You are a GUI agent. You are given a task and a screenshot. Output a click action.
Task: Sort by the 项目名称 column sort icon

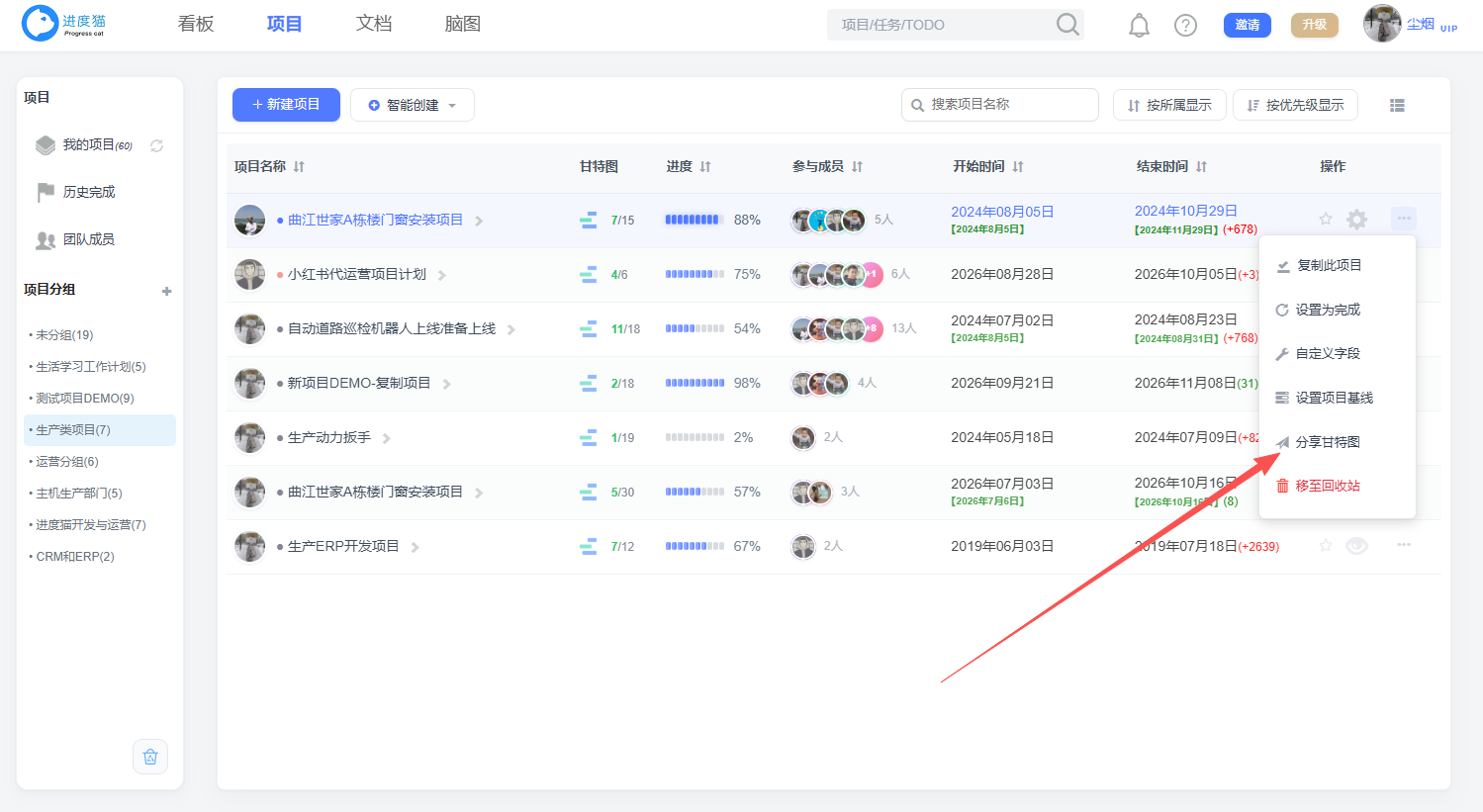(x=299, y=167)
